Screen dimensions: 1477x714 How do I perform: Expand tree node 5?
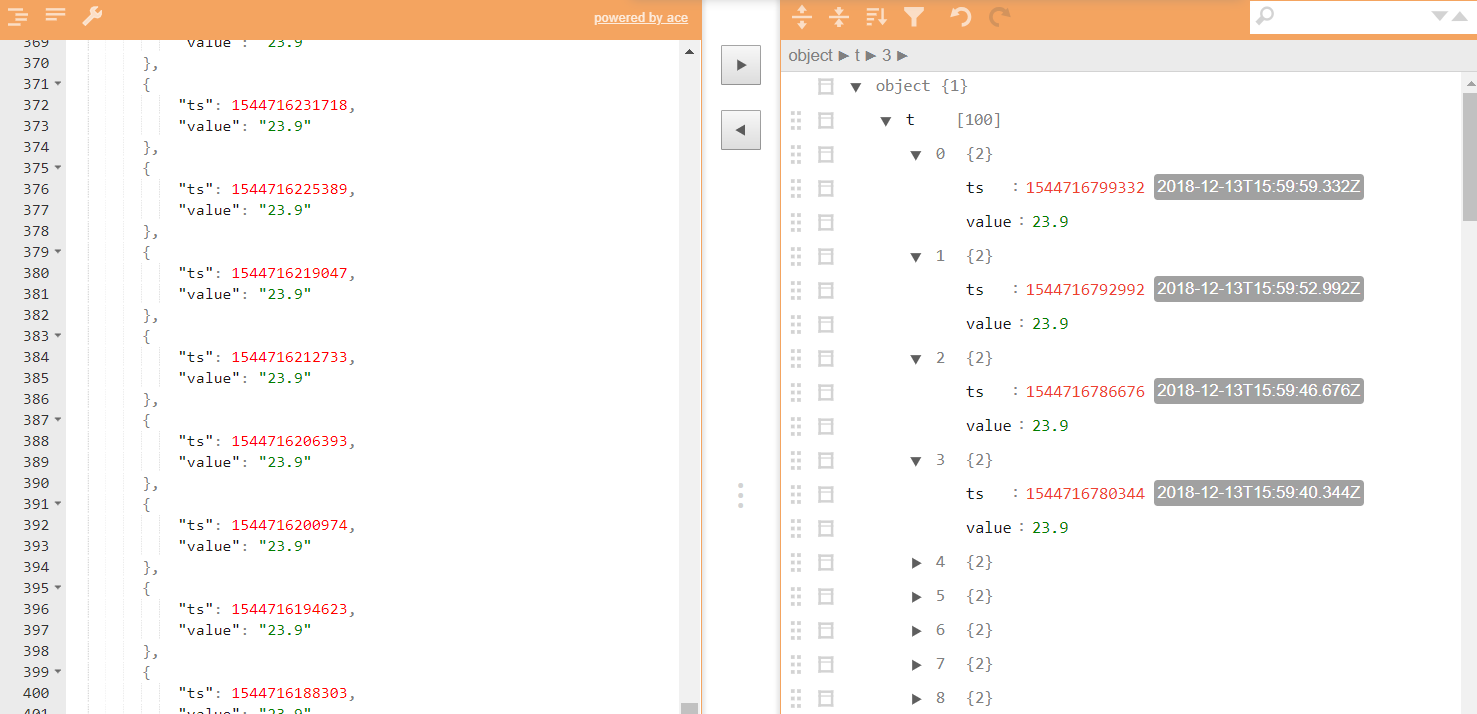coord(916,595)
